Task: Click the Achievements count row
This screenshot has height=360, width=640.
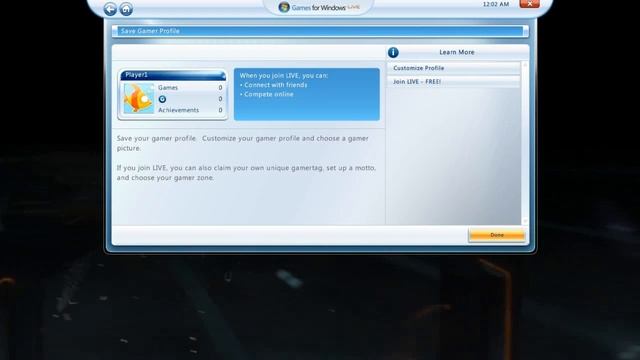Action: pos(190,110)
